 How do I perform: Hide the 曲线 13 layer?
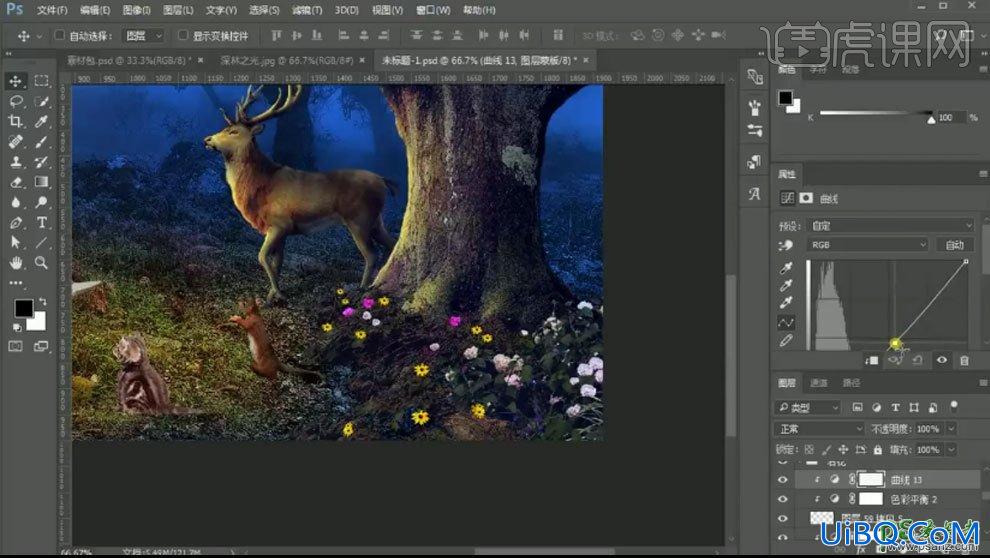coord(783,480)
